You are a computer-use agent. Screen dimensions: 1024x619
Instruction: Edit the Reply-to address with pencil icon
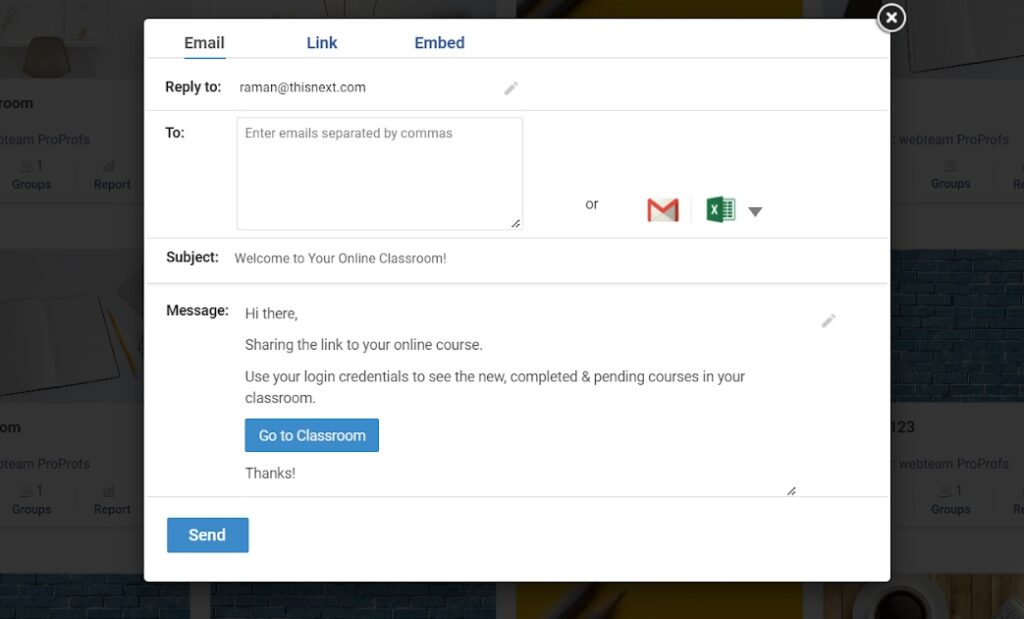tap(511, 88)
